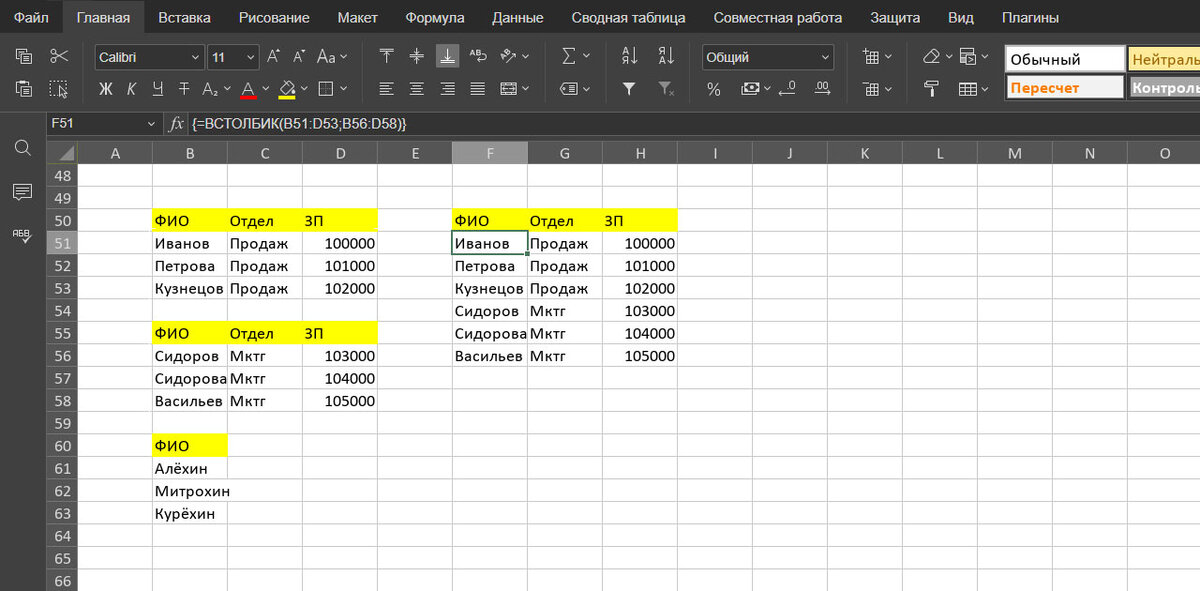Click the Select all icon
The width and height of the screenshot is (1200, 591).
tap(59, 89)
